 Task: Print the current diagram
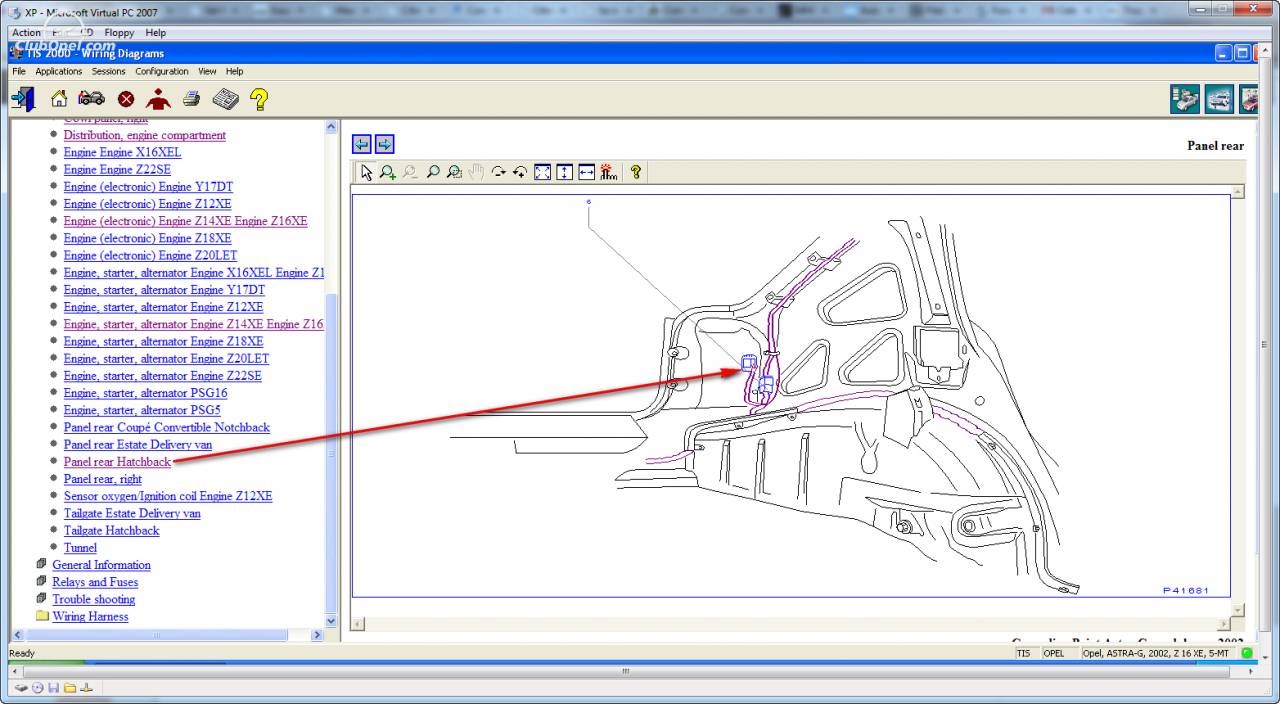(x=192, y=99)
